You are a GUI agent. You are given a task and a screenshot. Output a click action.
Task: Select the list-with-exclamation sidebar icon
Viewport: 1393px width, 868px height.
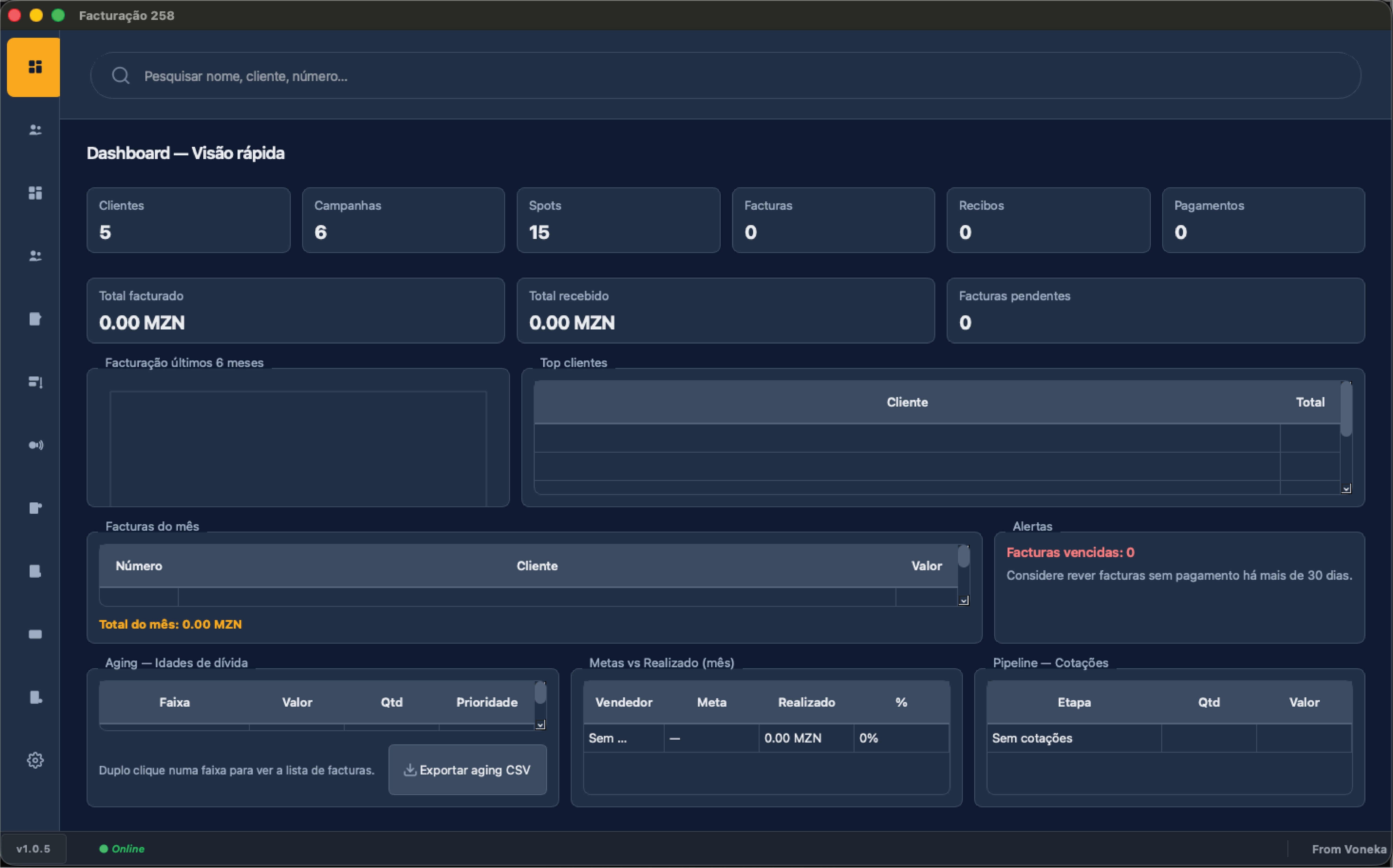pyautogui.click(x=35, y=382)
